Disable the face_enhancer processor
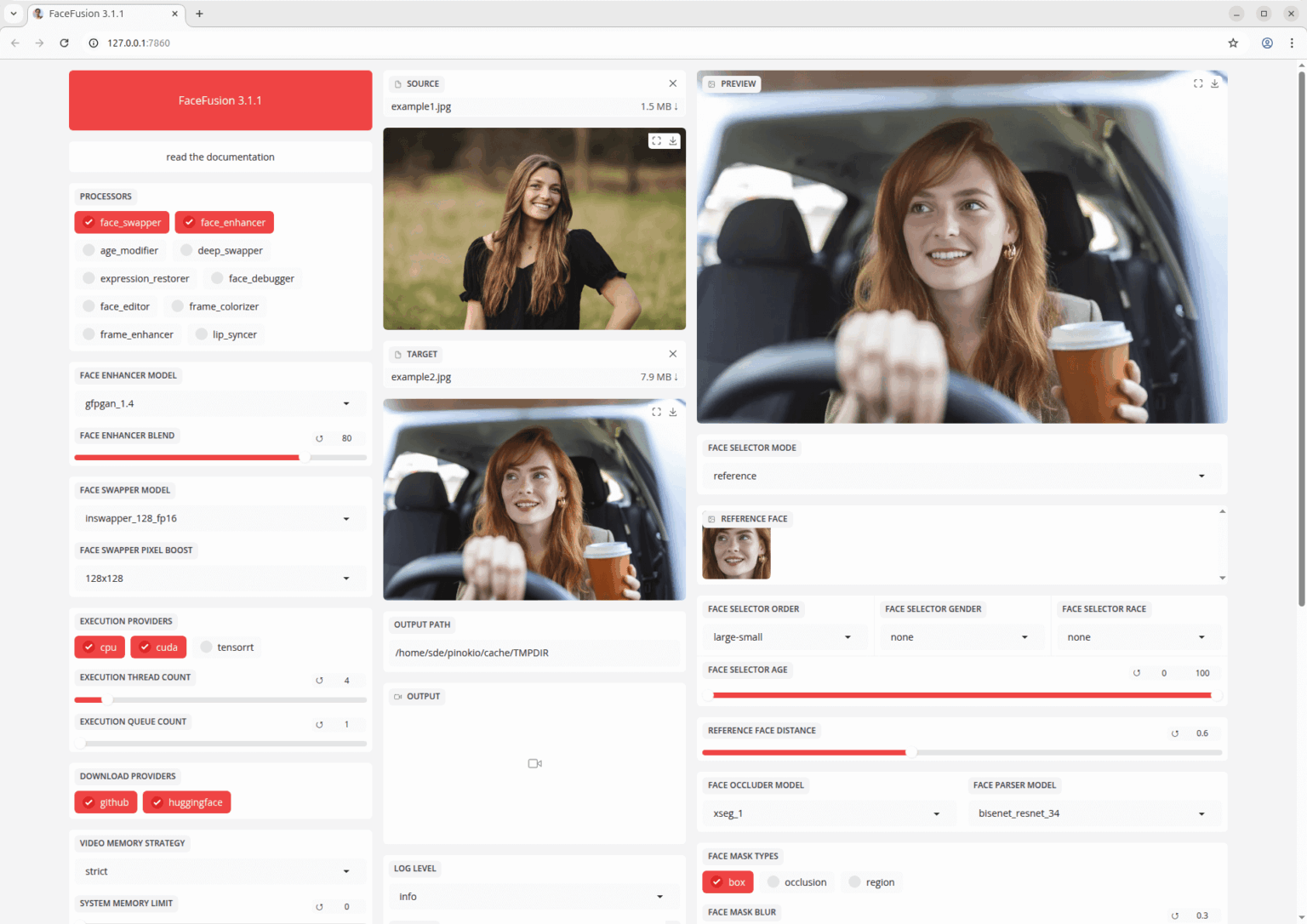The width and height of the screenshot is (1307, 924). click(x=224, y=222)
